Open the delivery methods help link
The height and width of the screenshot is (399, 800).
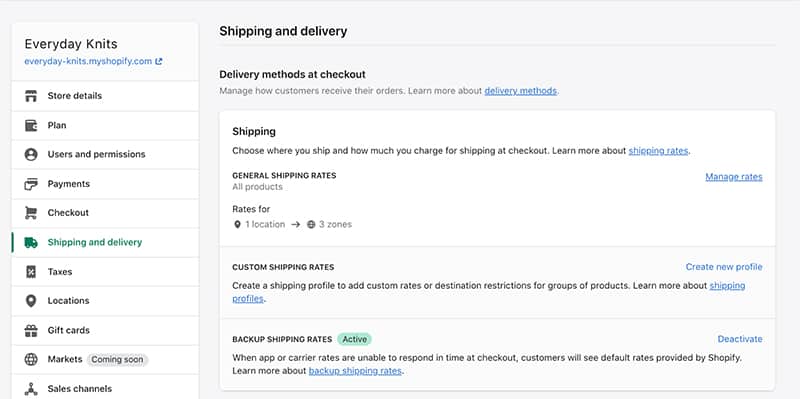(x=520, y=91)
